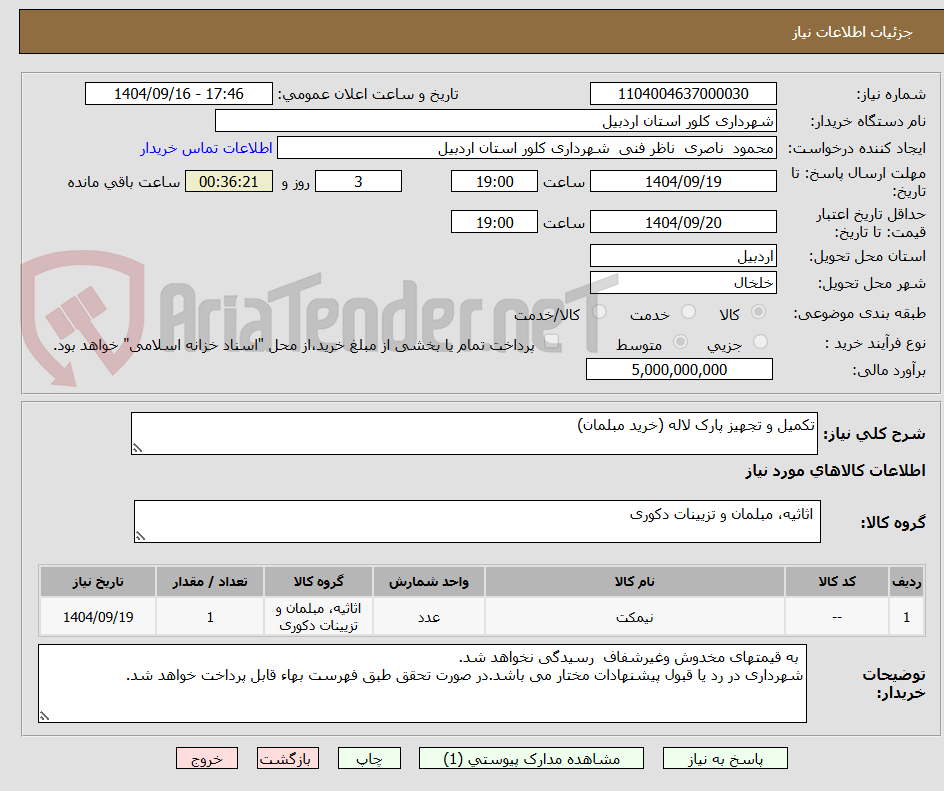
Task: Click the need number field 1104004637000030
Action: tap(683, 94)
